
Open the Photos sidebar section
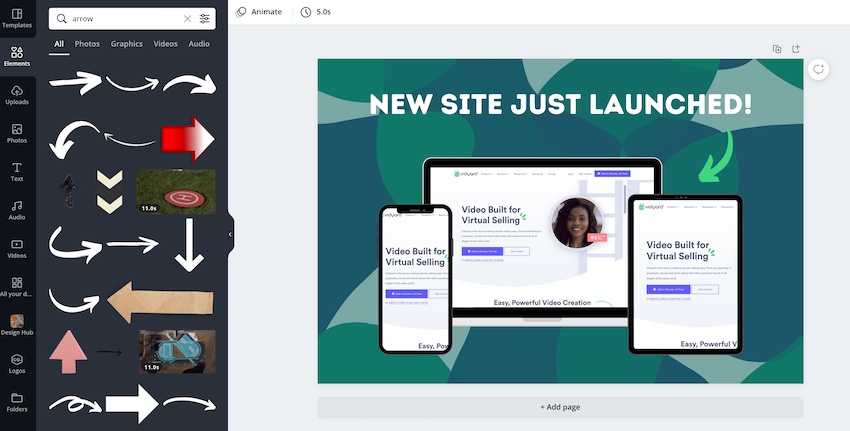(17, 133)
